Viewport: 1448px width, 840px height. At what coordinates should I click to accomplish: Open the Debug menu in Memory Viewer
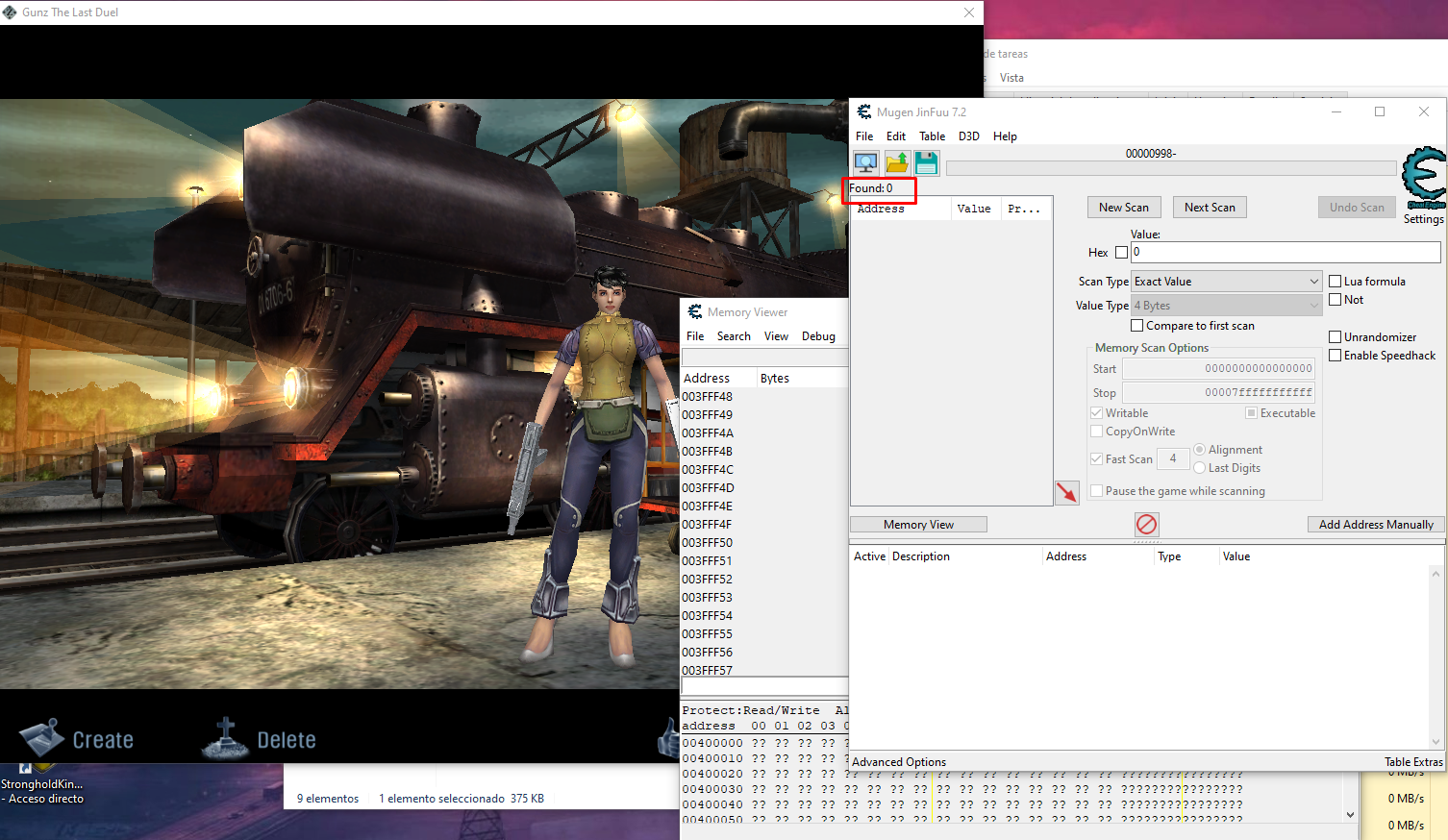click(818, 336)
